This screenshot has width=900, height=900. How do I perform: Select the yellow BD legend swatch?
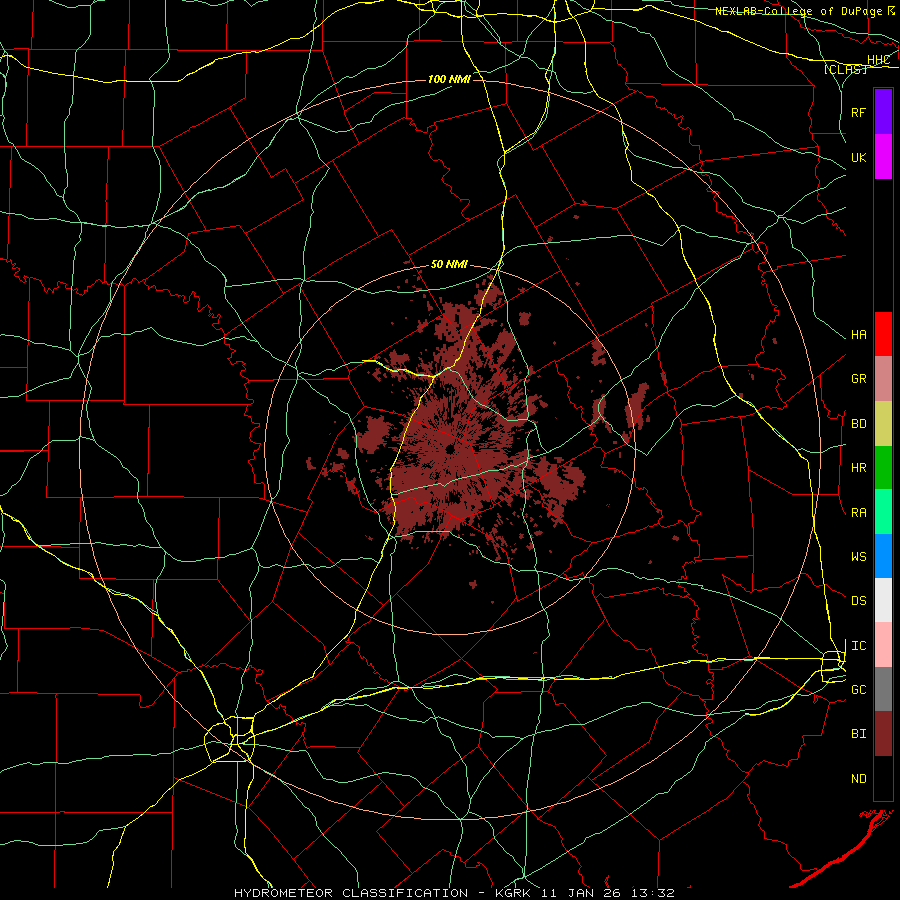coord(883,424)
